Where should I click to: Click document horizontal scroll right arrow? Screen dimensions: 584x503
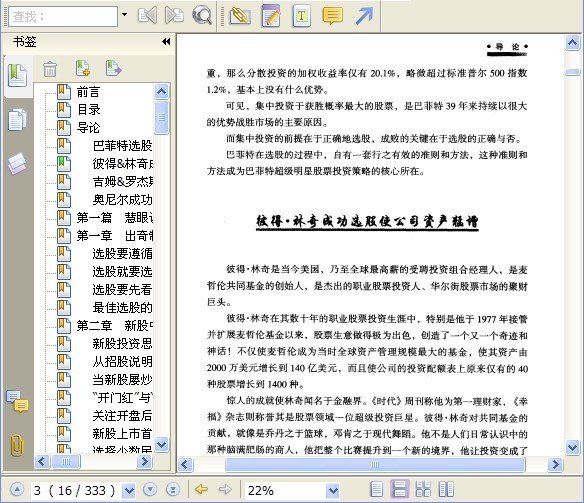click(x=555, y=464)
